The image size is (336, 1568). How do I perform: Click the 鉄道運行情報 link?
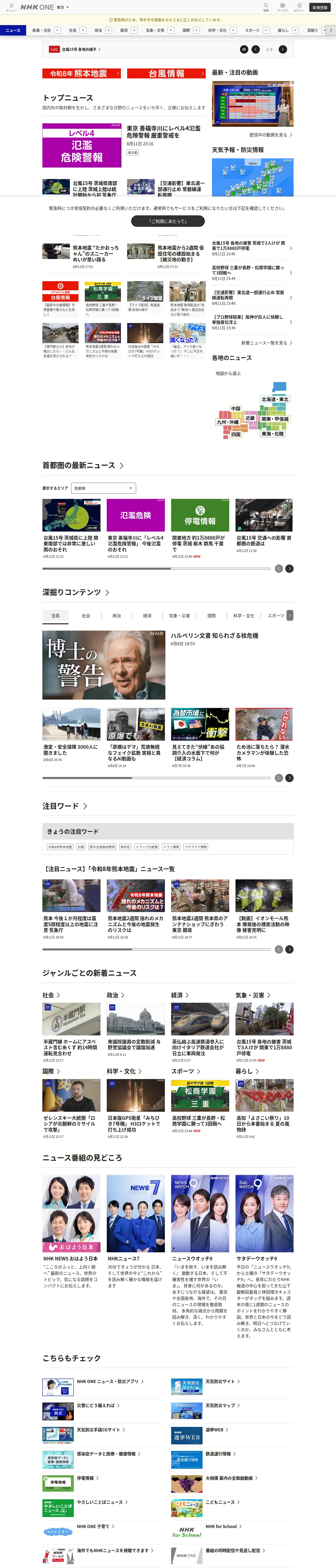pyautogui.click(x=221, y=1454)
